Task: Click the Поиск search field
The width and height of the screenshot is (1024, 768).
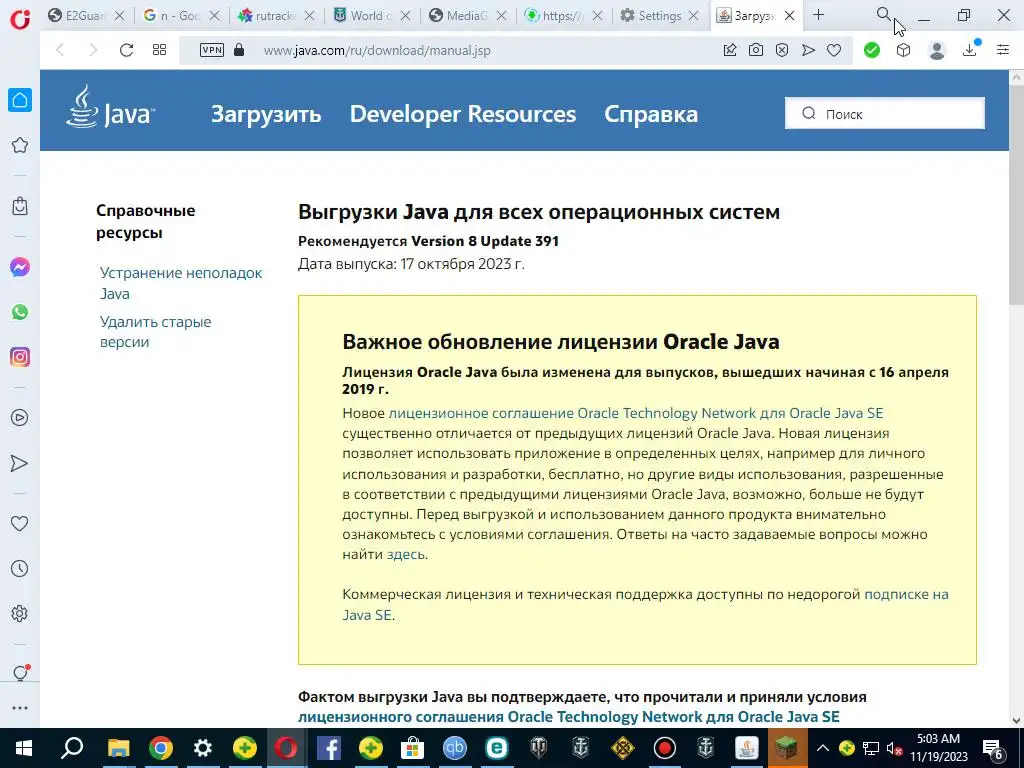Action: 885,114
